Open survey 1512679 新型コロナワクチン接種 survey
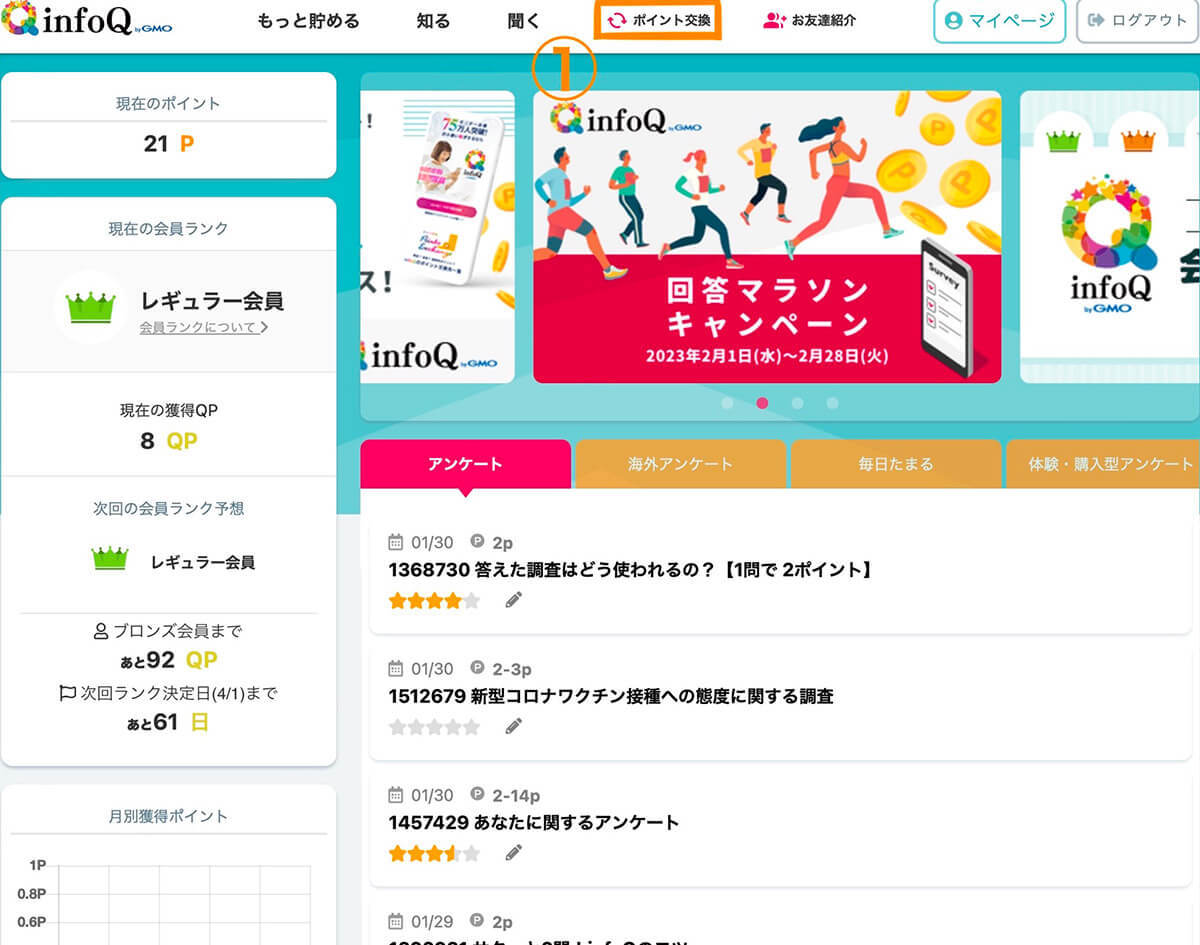Viewport: 1200px width, 945px height. 611,696
